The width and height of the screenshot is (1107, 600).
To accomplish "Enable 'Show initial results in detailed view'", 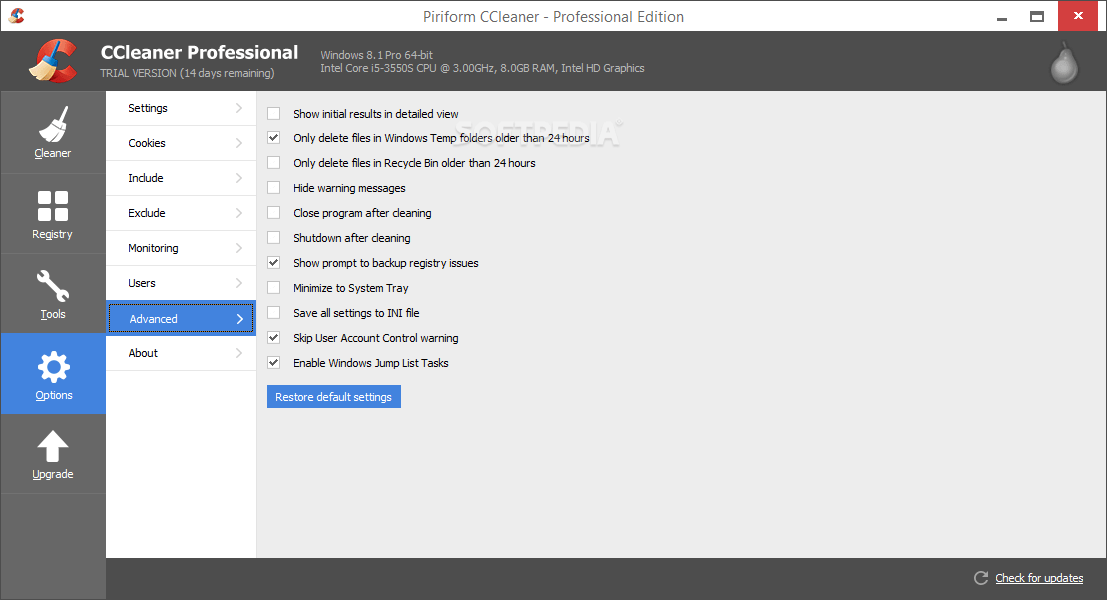I will (273, 113).
